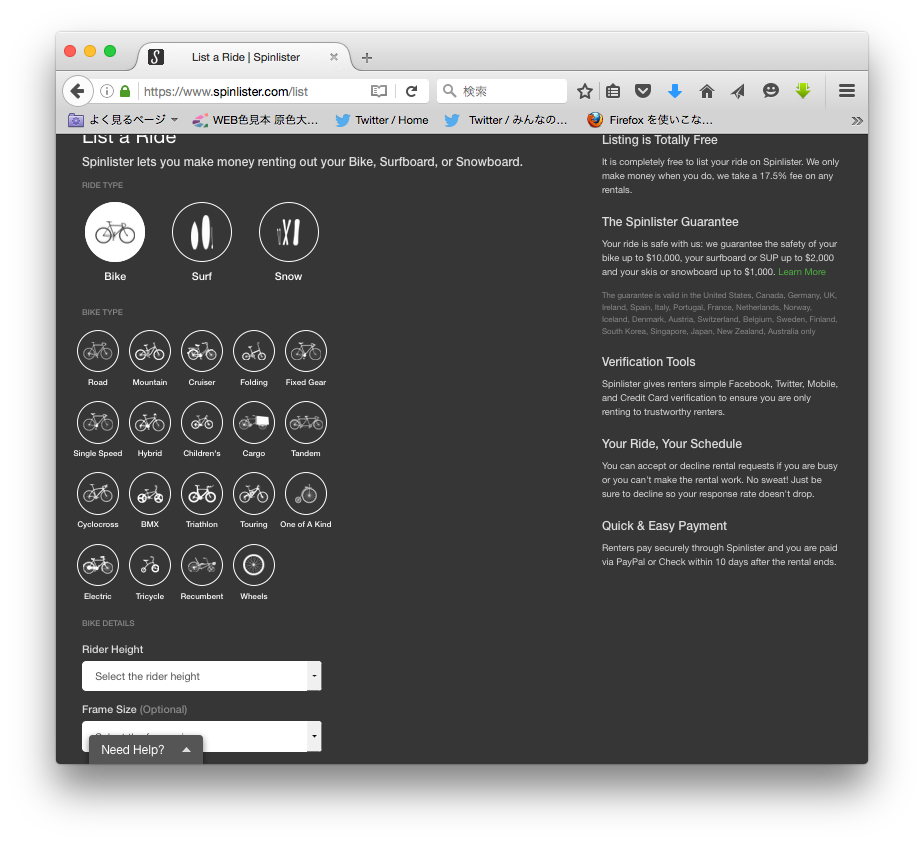Open the Rider Height dropdown

pyautogui.click(x=202, y=676)
